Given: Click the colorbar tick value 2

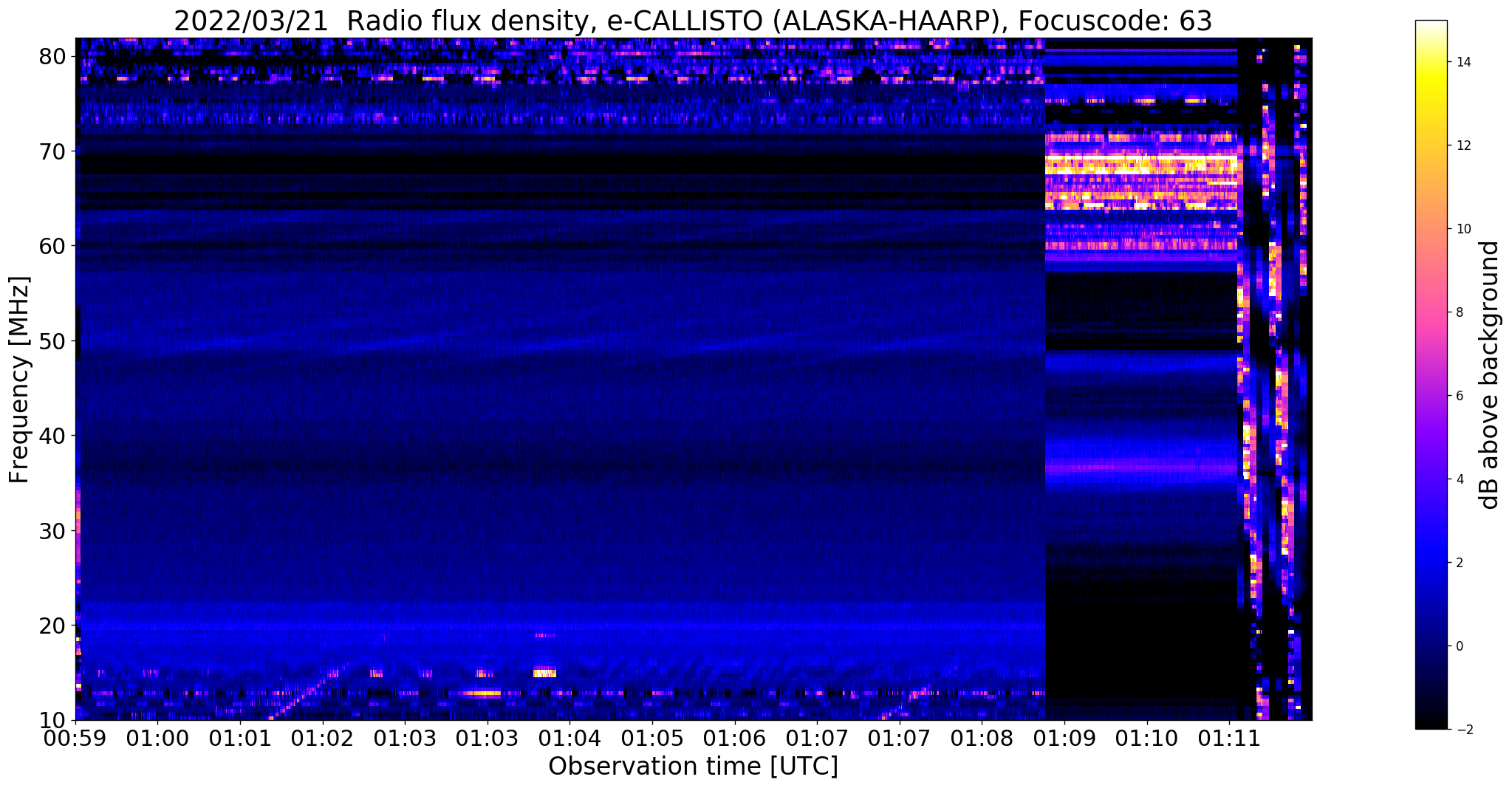Looking at the screenshot, I should coord(1459,563).
